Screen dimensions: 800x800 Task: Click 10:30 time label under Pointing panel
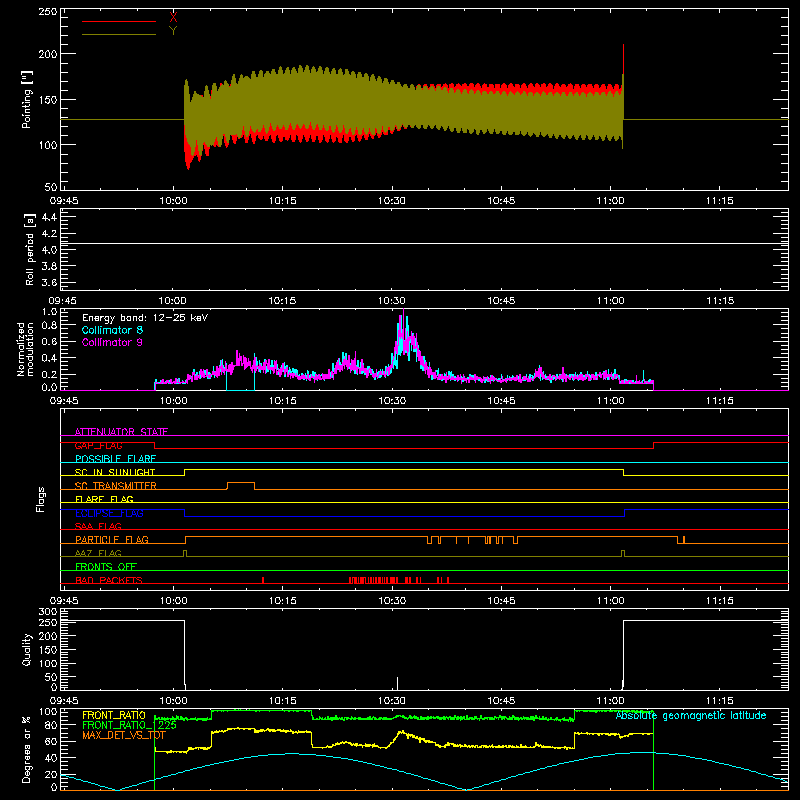(392, 201)
